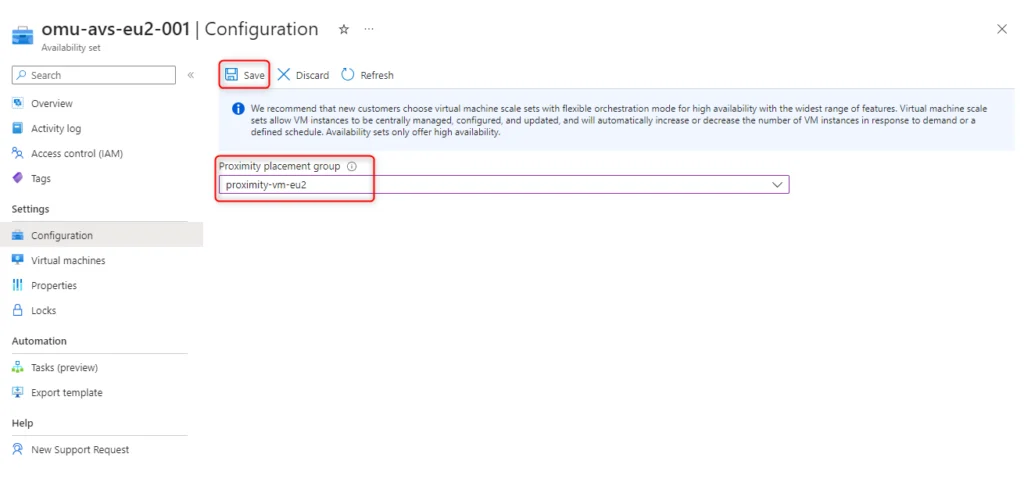Click the Configuration toolbox icon
This screenshot has width=1024, height=486.
point(18,235)
